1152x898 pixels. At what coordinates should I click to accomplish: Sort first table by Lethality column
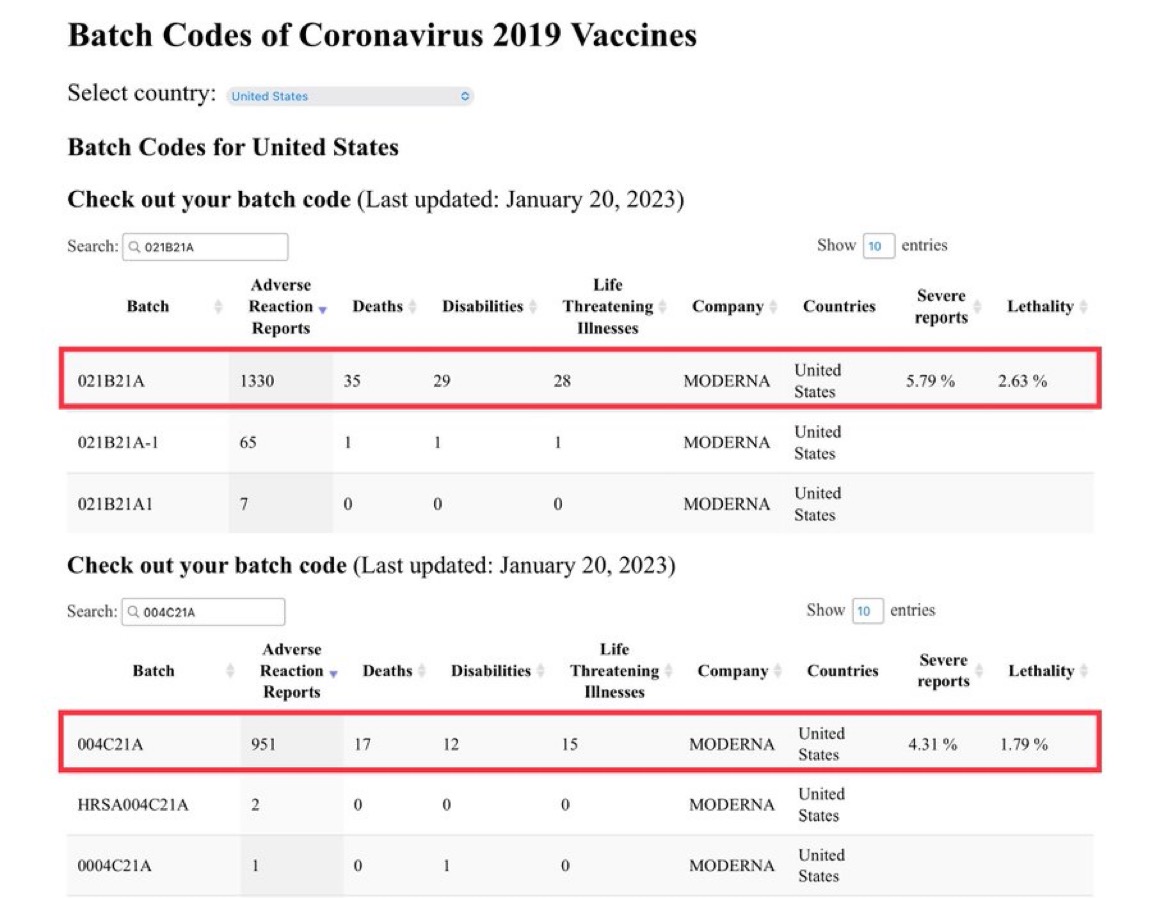point(1040,307)
